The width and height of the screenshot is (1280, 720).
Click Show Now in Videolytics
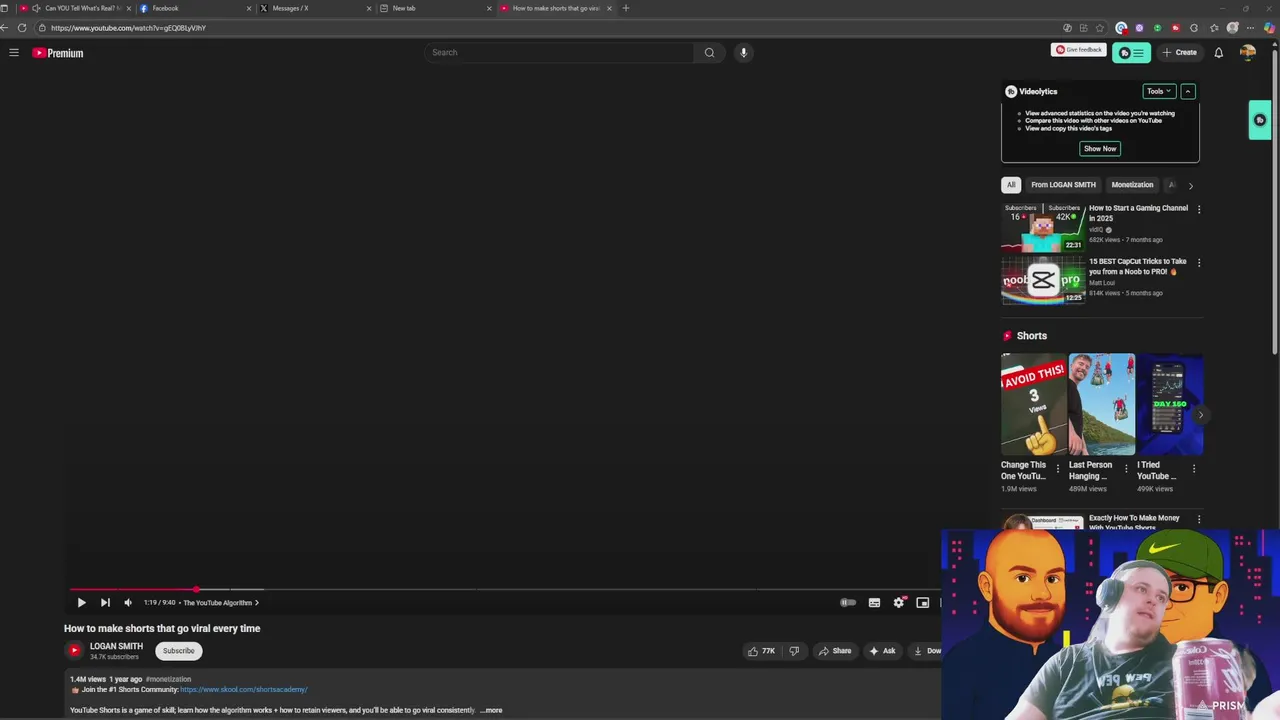click(1100, 148)
